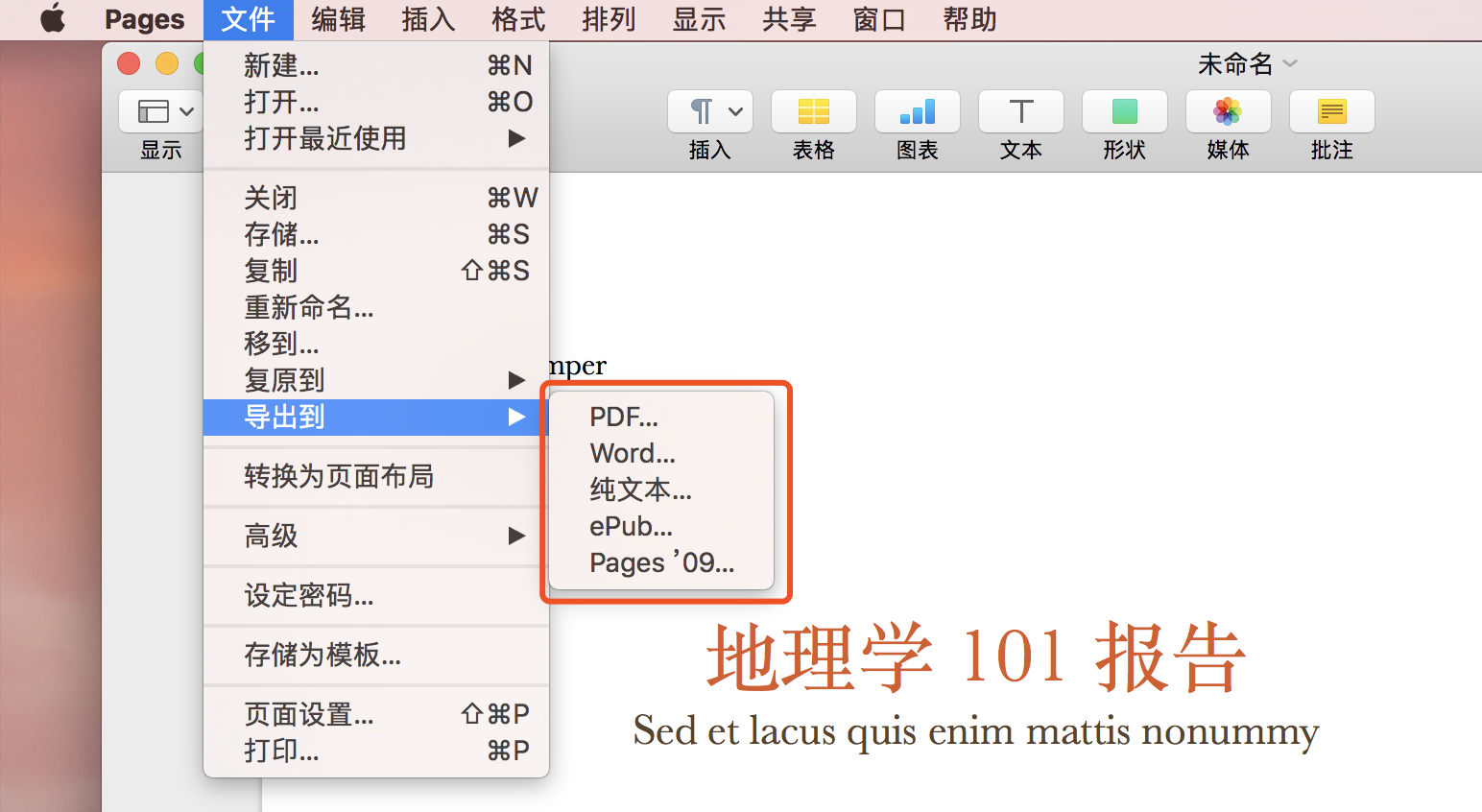Expand the 打开最近使用 submenu
This screenshot has width=1482, height=812.
click(376, 138)
